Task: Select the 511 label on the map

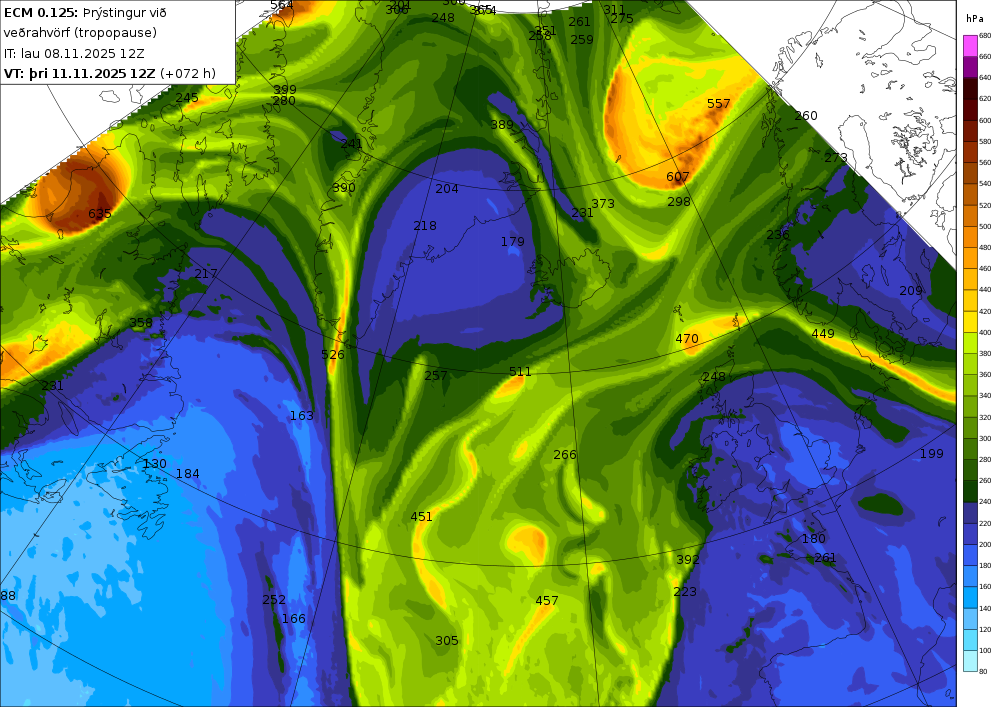Action: coord(520,371)
